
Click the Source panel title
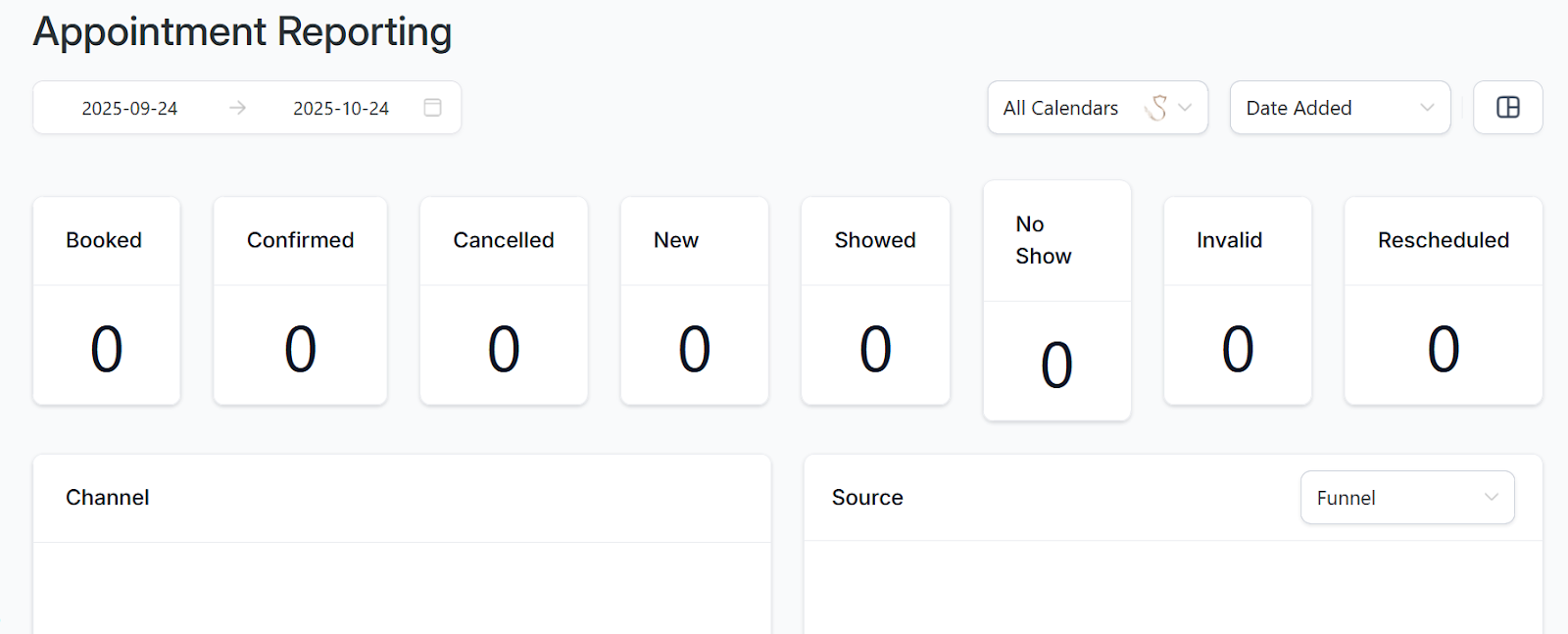tap(867, 498)
